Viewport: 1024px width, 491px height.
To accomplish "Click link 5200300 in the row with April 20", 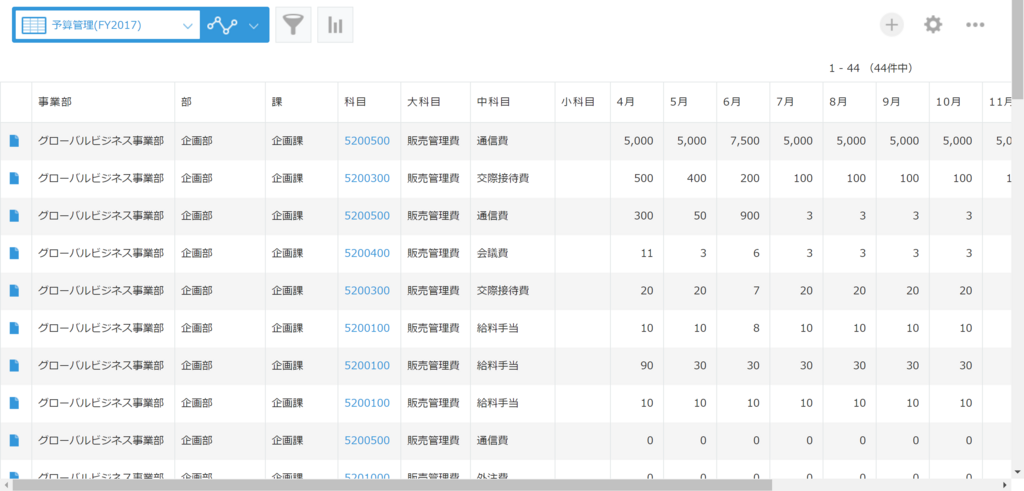I will [367, 291].
